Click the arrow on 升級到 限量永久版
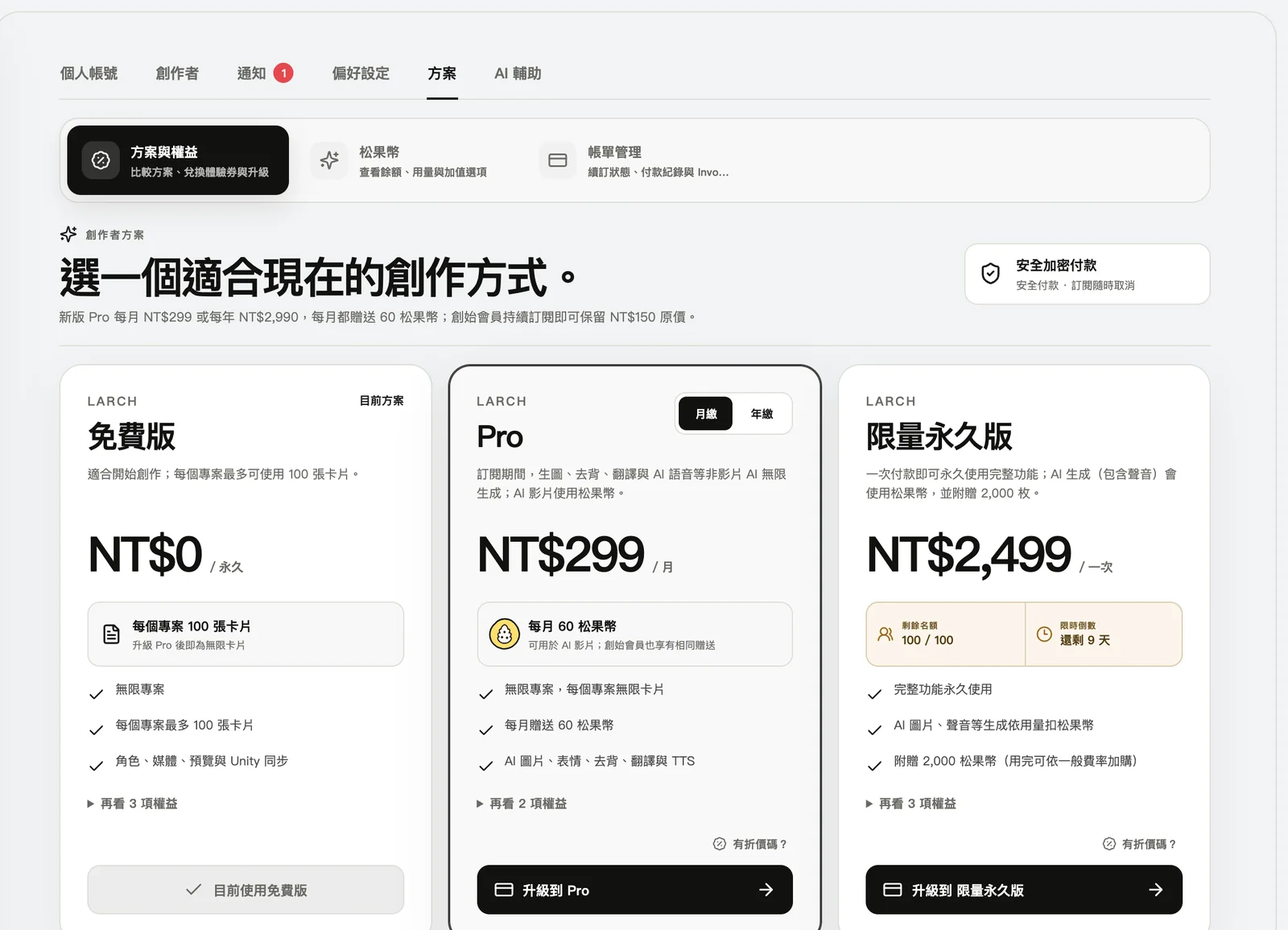 (x=1156, y=890)
